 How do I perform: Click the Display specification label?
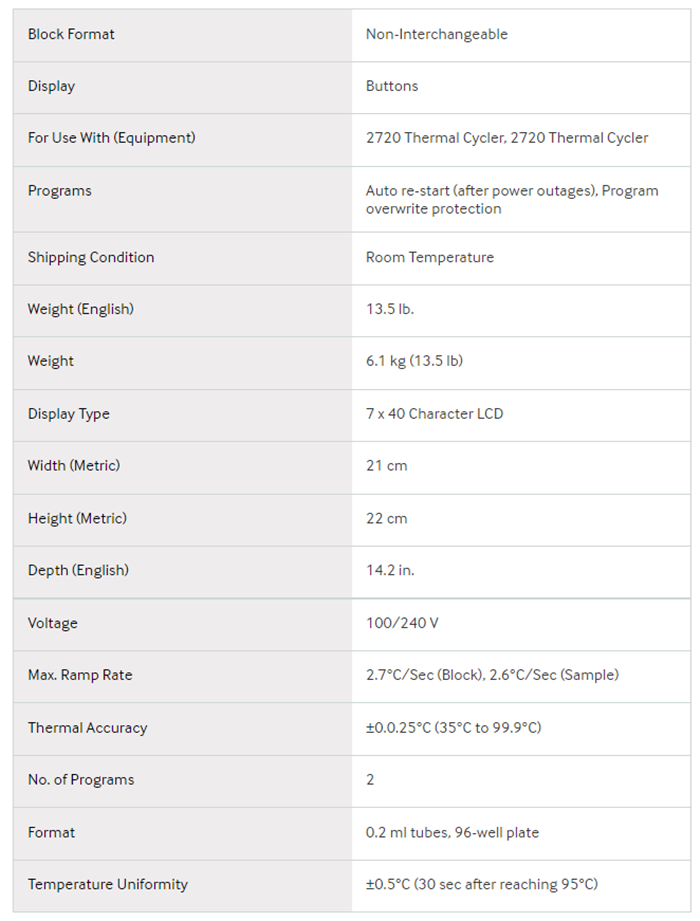pos(51,86)
